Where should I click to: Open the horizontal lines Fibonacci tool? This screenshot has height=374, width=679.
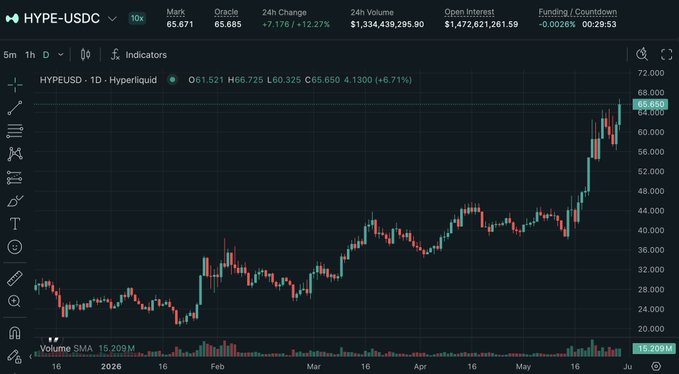tap(15, 131)
